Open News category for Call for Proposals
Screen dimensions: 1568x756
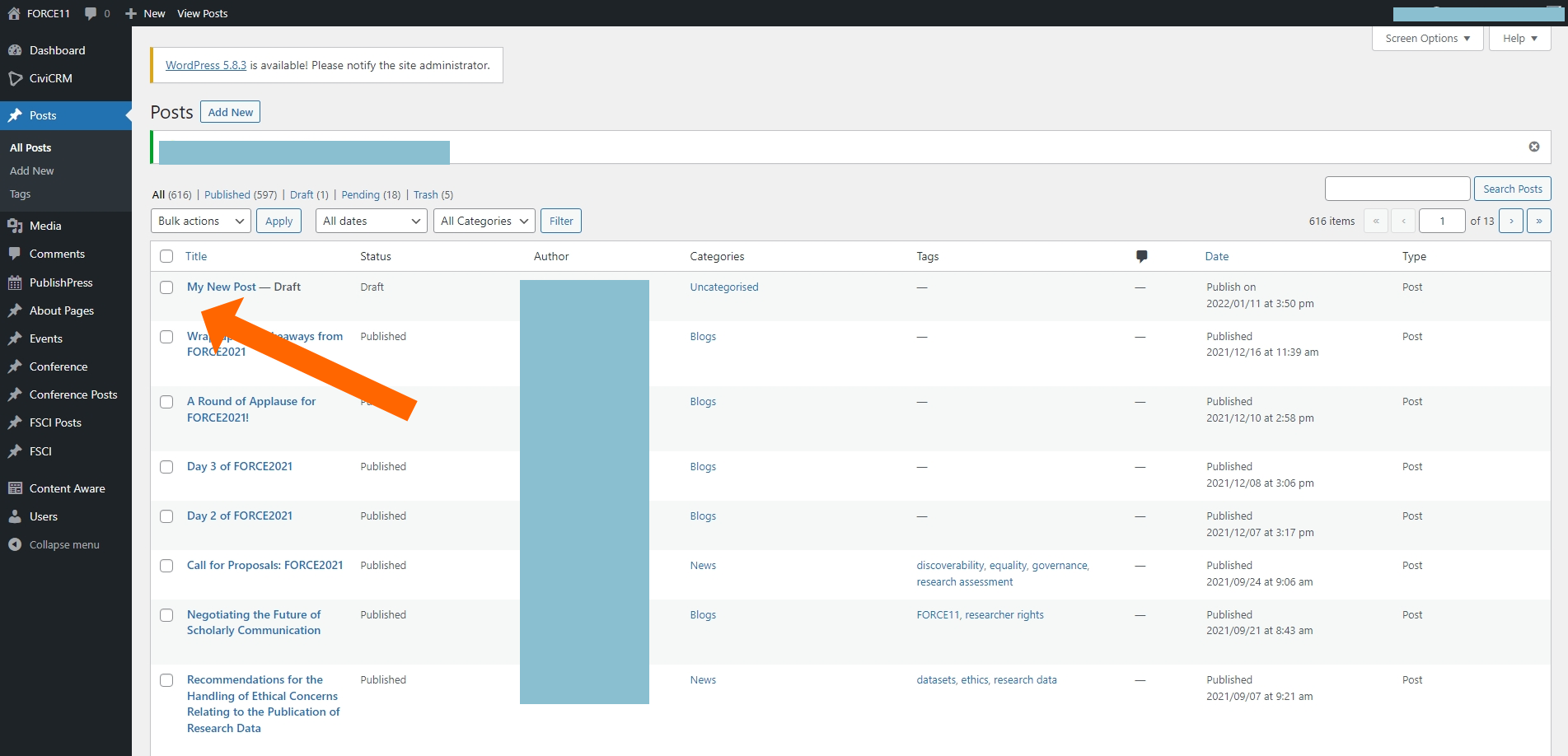[x=703, y=565]
